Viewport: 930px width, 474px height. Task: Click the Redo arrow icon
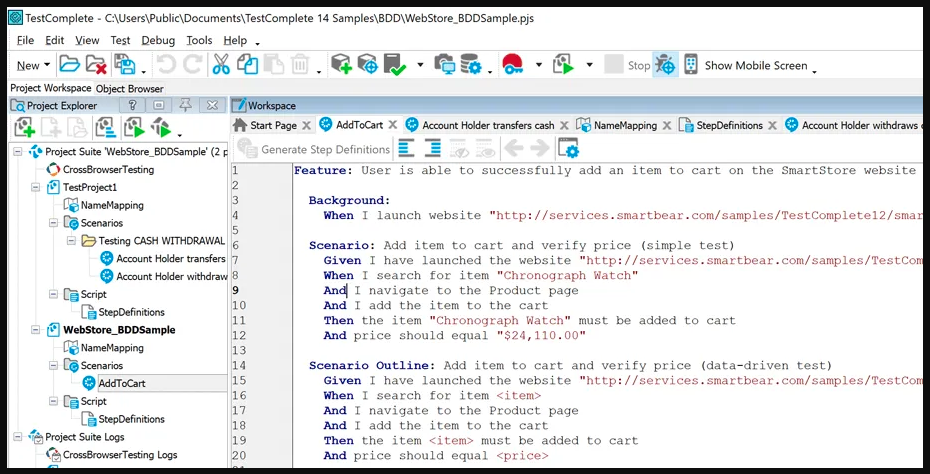coord(192,65)
